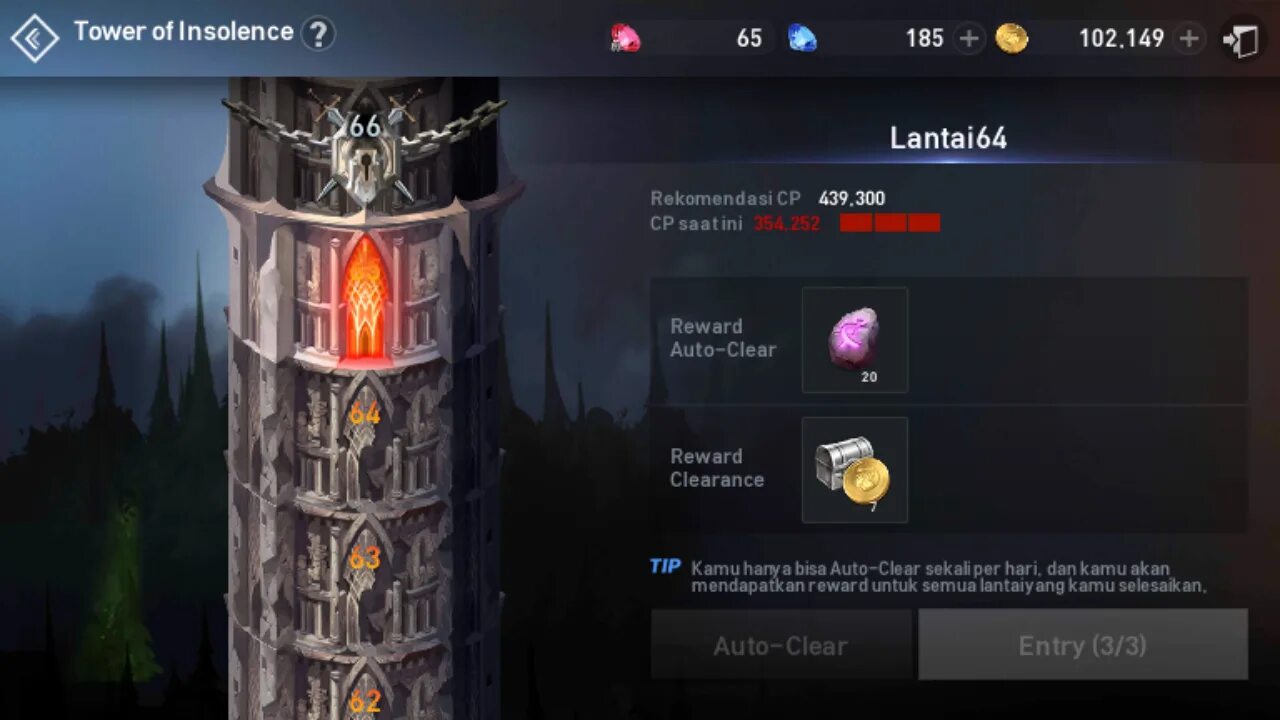Exit the screen via door icon
Screen dimensions: 1280x720
click(x=1241, y=40)
